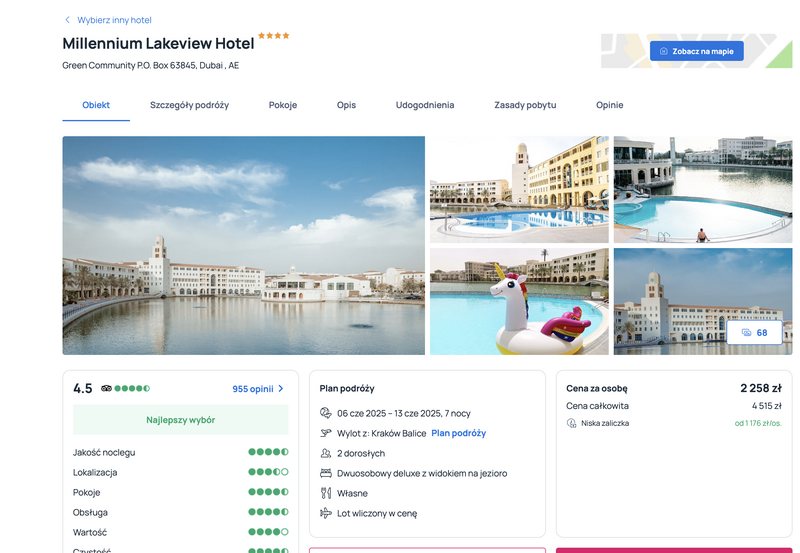Open the large lake view hotel photo
800x553 pixels.
coord(244,245)
